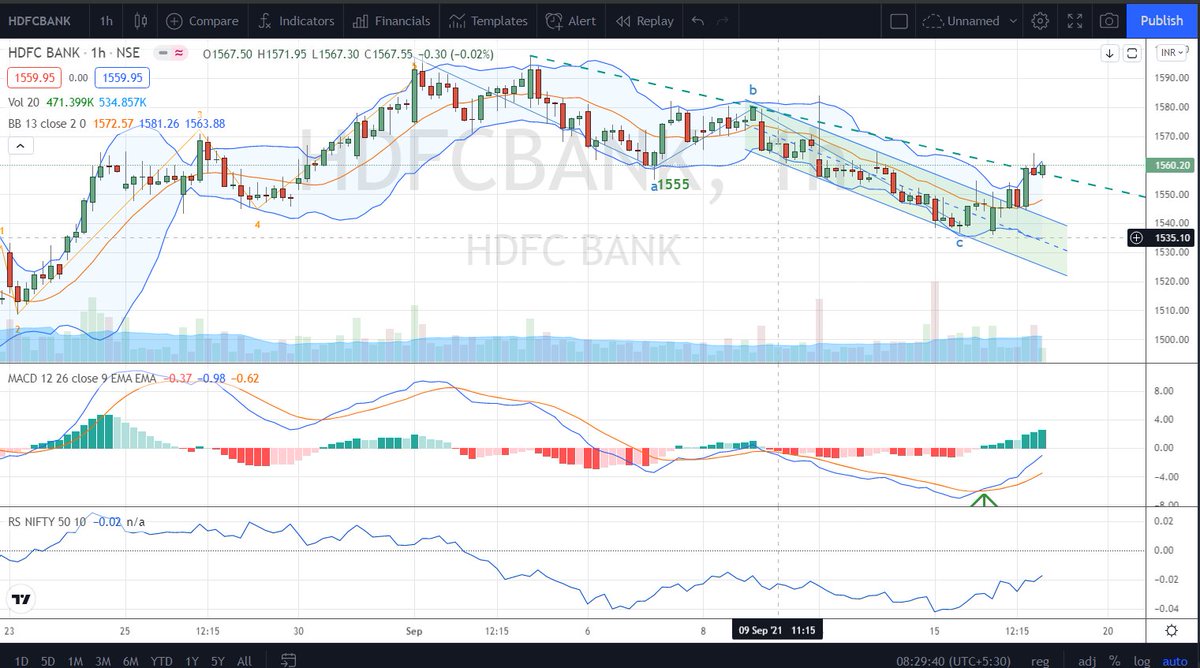This screenshot has height=668, width=1200.
Task: Click the green arrow marker on MACD
Action: click(985, 499)
